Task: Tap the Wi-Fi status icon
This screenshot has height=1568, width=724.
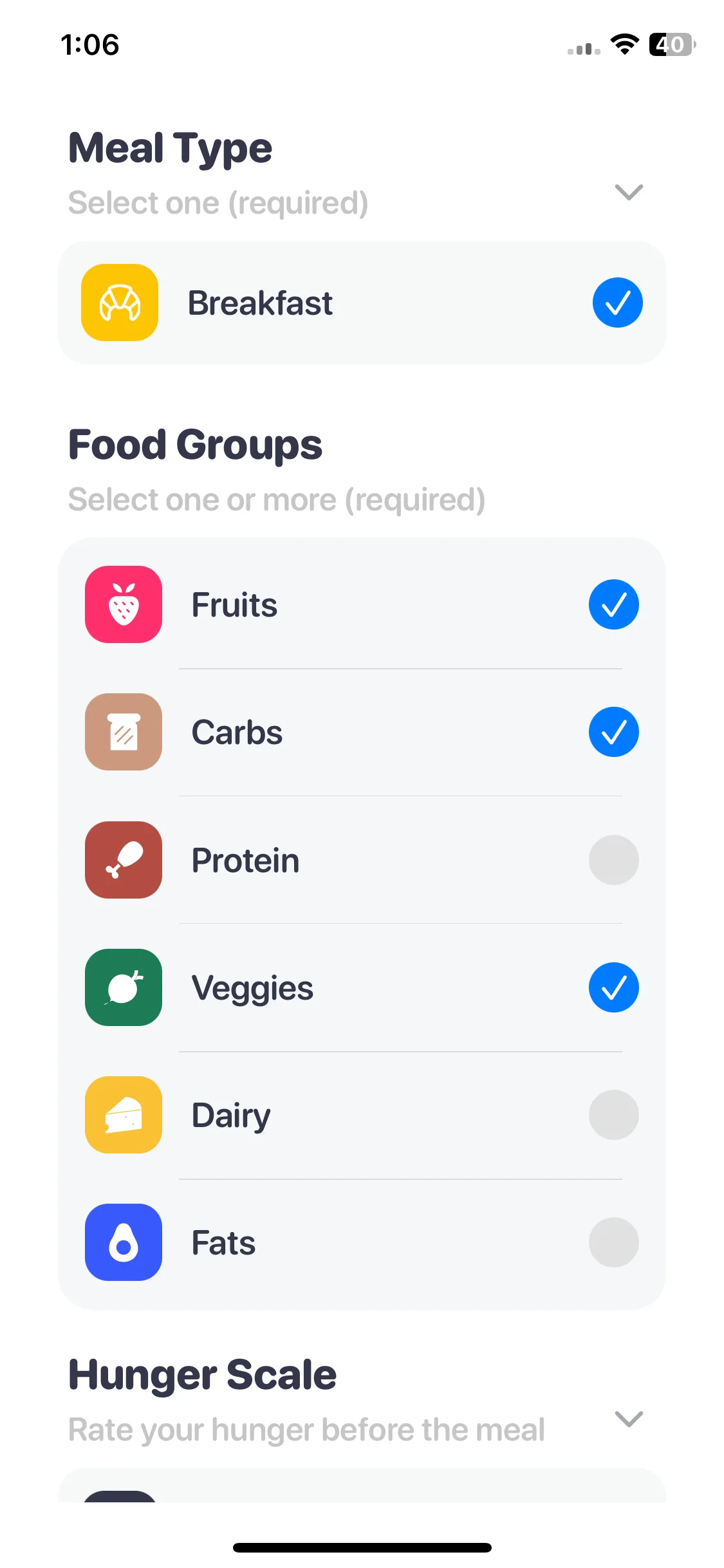Action: pyautogui.click(x=624, y=44)
